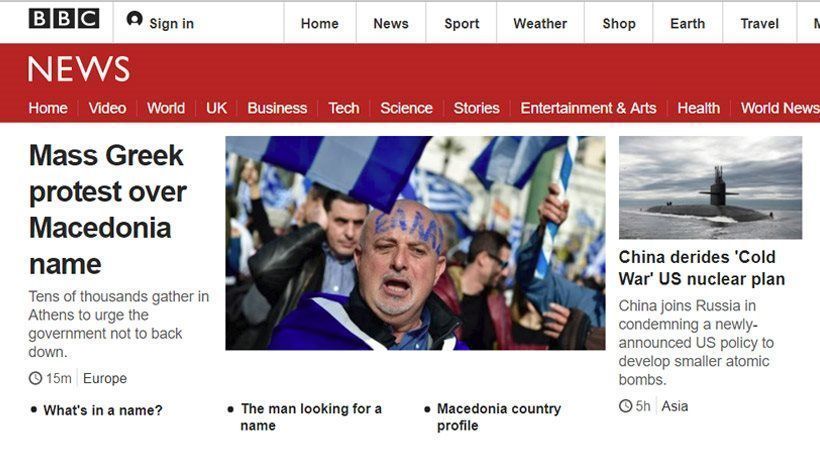Select the Travel top navigation item
Image resolution: width=820 pixels, height=457 pixels.
759,24
